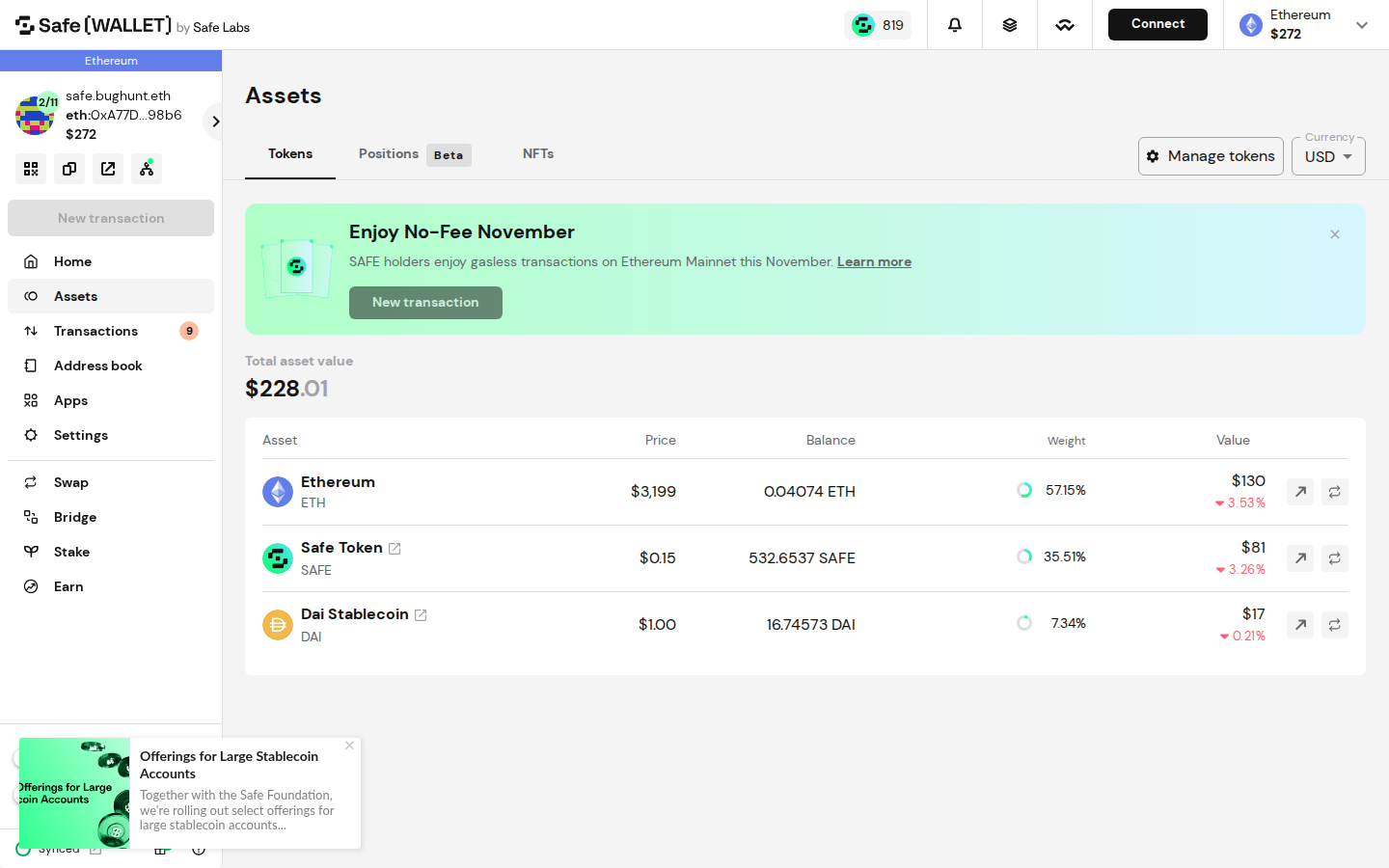Open Address book in sidebar

111,366
